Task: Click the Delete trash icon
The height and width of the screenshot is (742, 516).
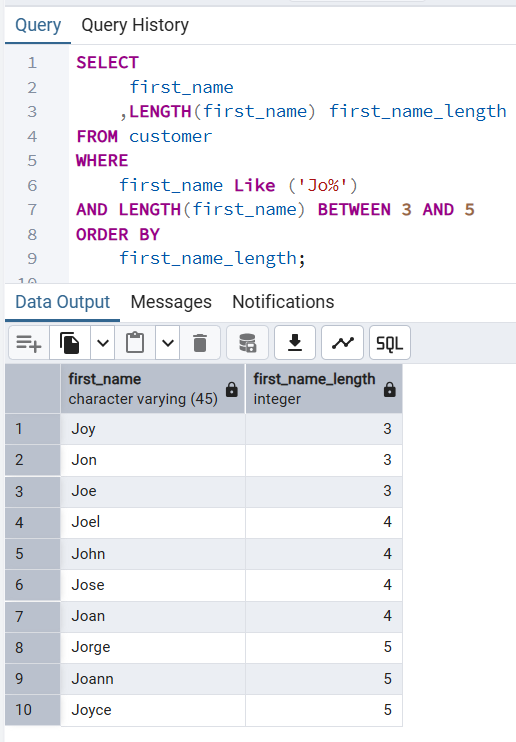Action: click(200, 343)
